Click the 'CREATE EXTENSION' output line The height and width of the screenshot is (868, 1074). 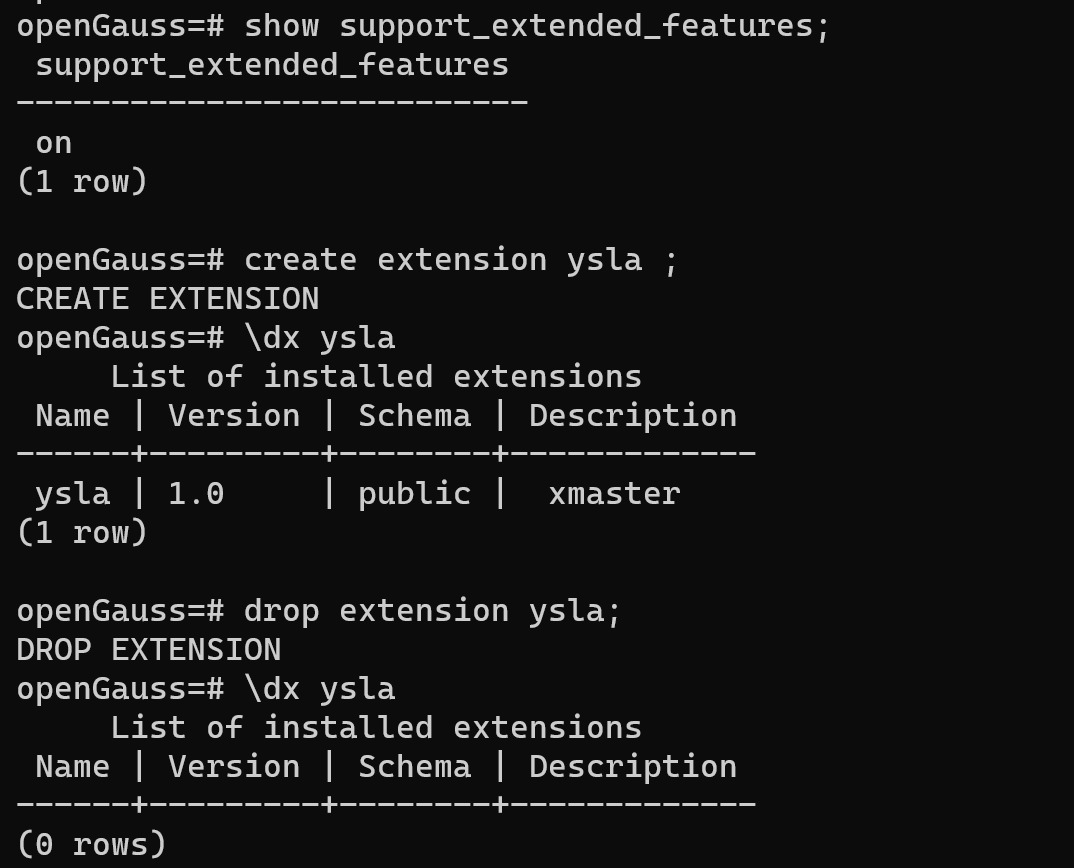click(x=168, y=299)
